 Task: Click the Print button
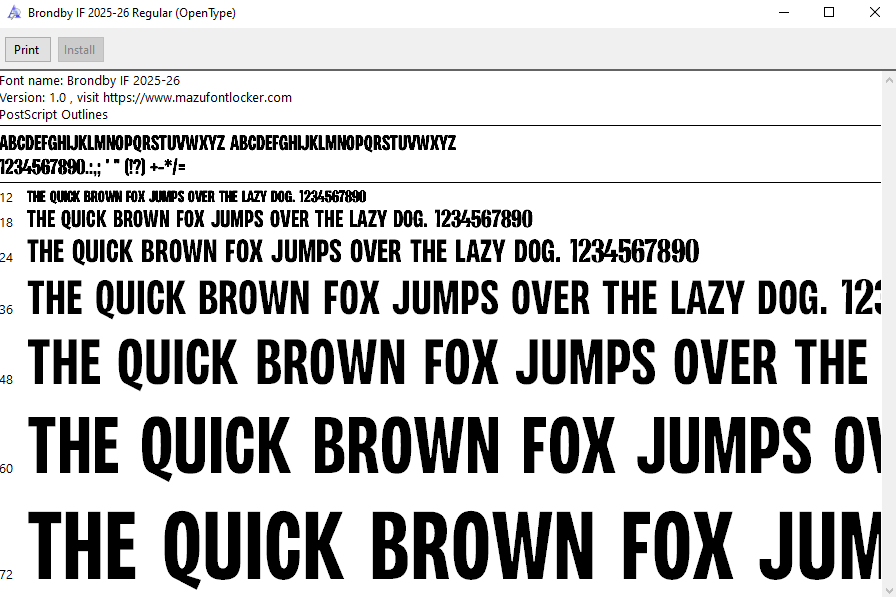click(27, 50)
